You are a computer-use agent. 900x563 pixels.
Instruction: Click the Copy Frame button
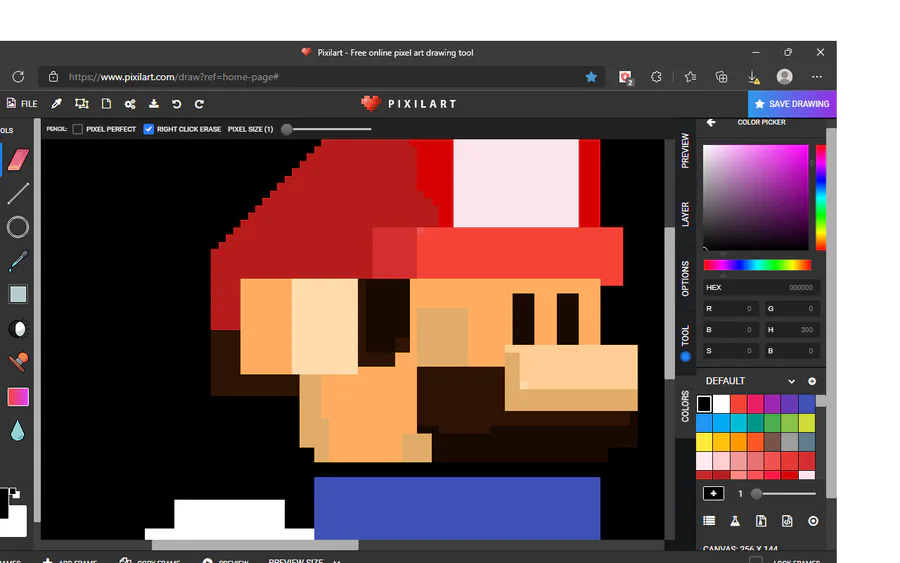[x=150, y=560]
